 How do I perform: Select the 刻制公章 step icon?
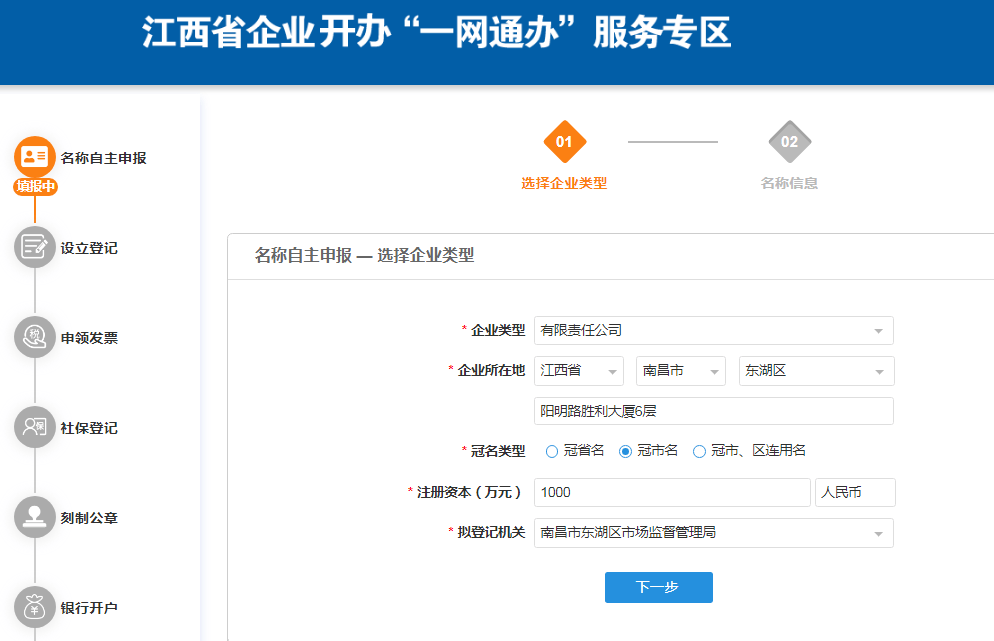coord(33,517)
